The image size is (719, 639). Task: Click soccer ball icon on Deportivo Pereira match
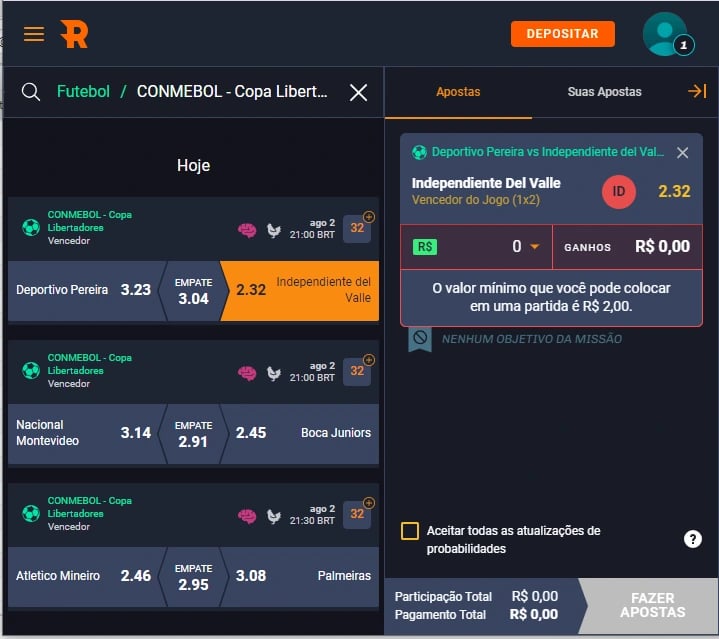click(31, 227)
